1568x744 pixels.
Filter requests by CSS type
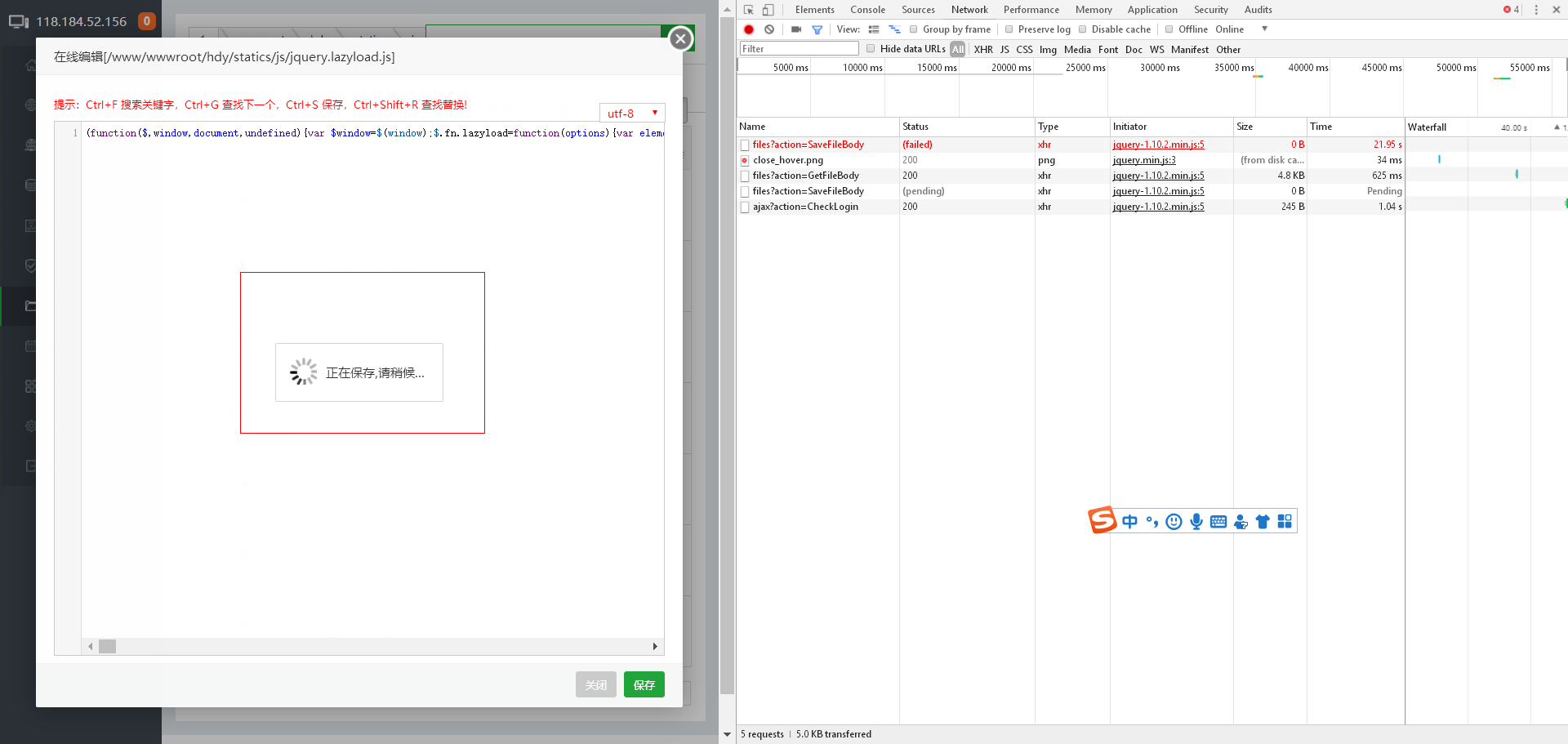(1024, 50)
